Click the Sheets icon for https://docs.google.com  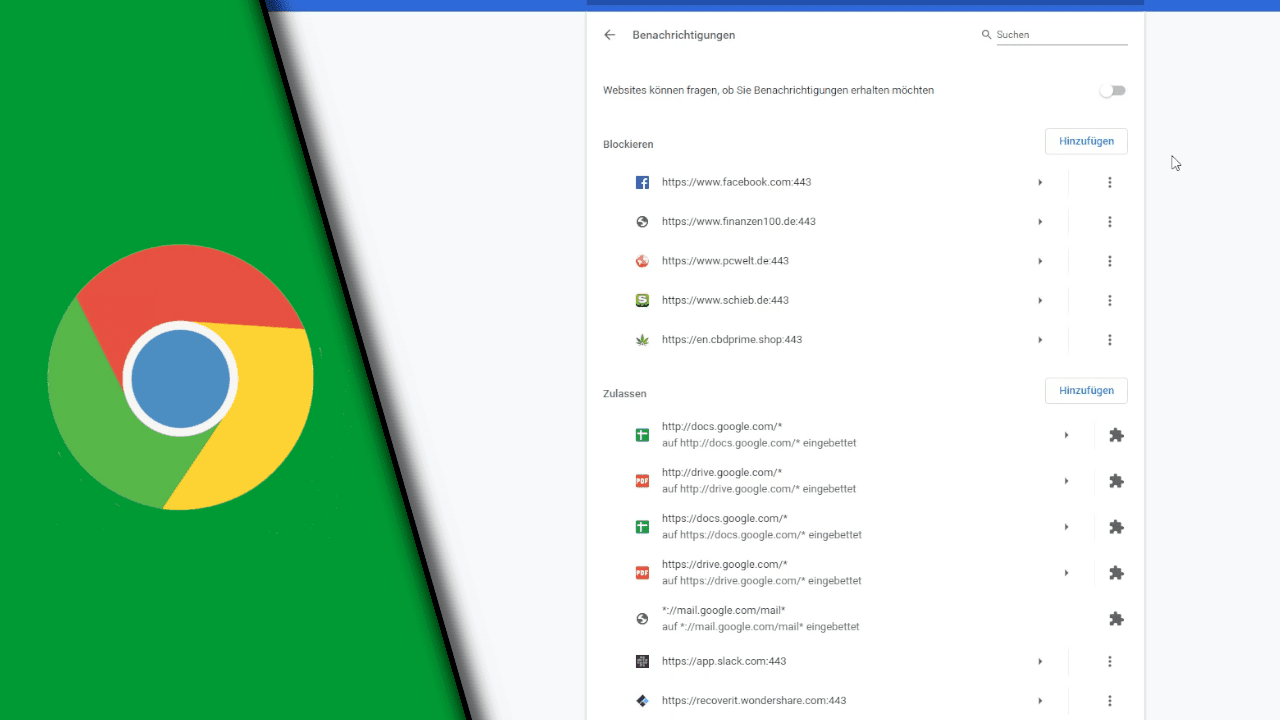pos(642,527)
